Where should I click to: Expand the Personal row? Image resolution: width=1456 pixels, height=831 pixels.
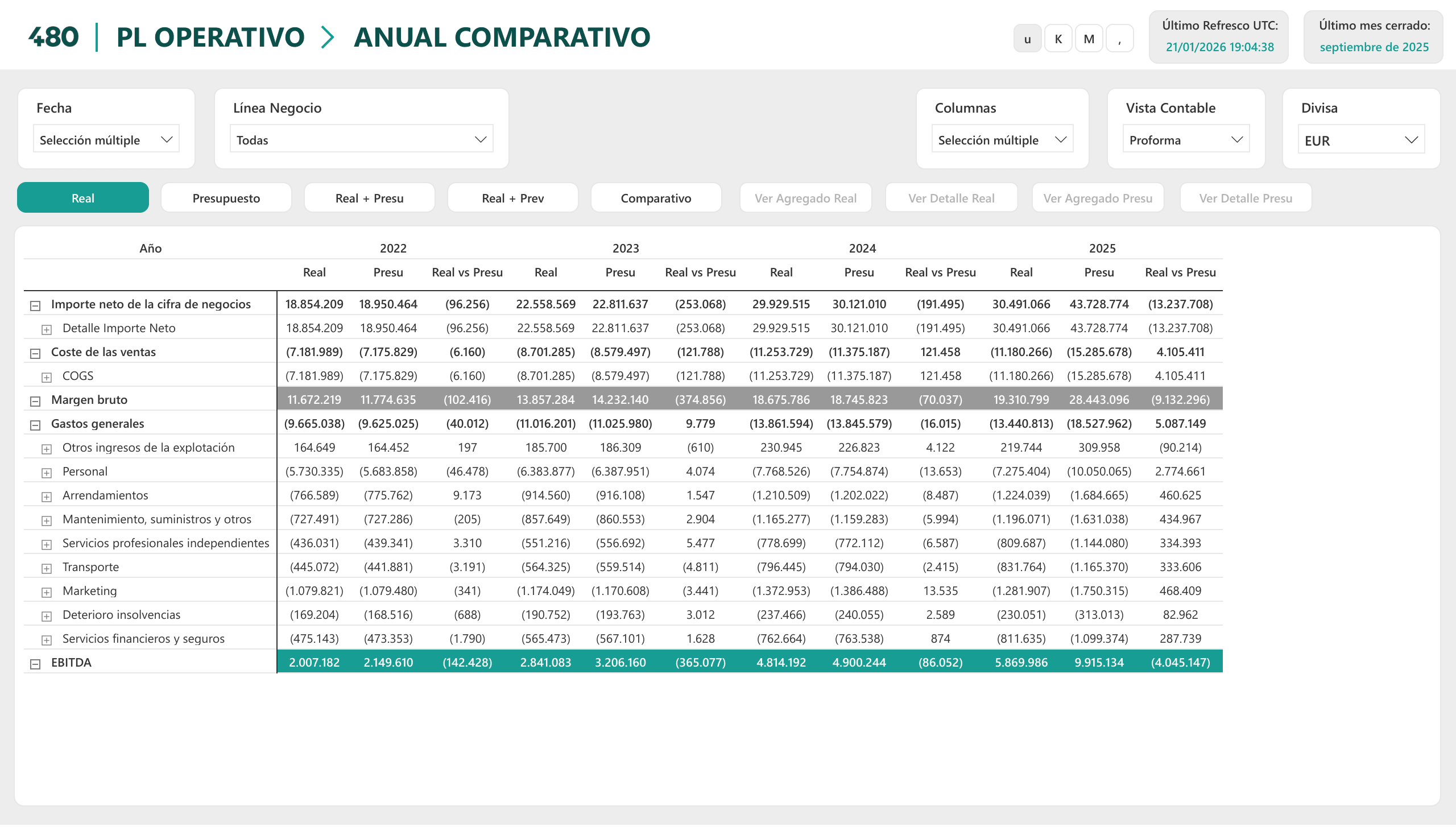47,474
